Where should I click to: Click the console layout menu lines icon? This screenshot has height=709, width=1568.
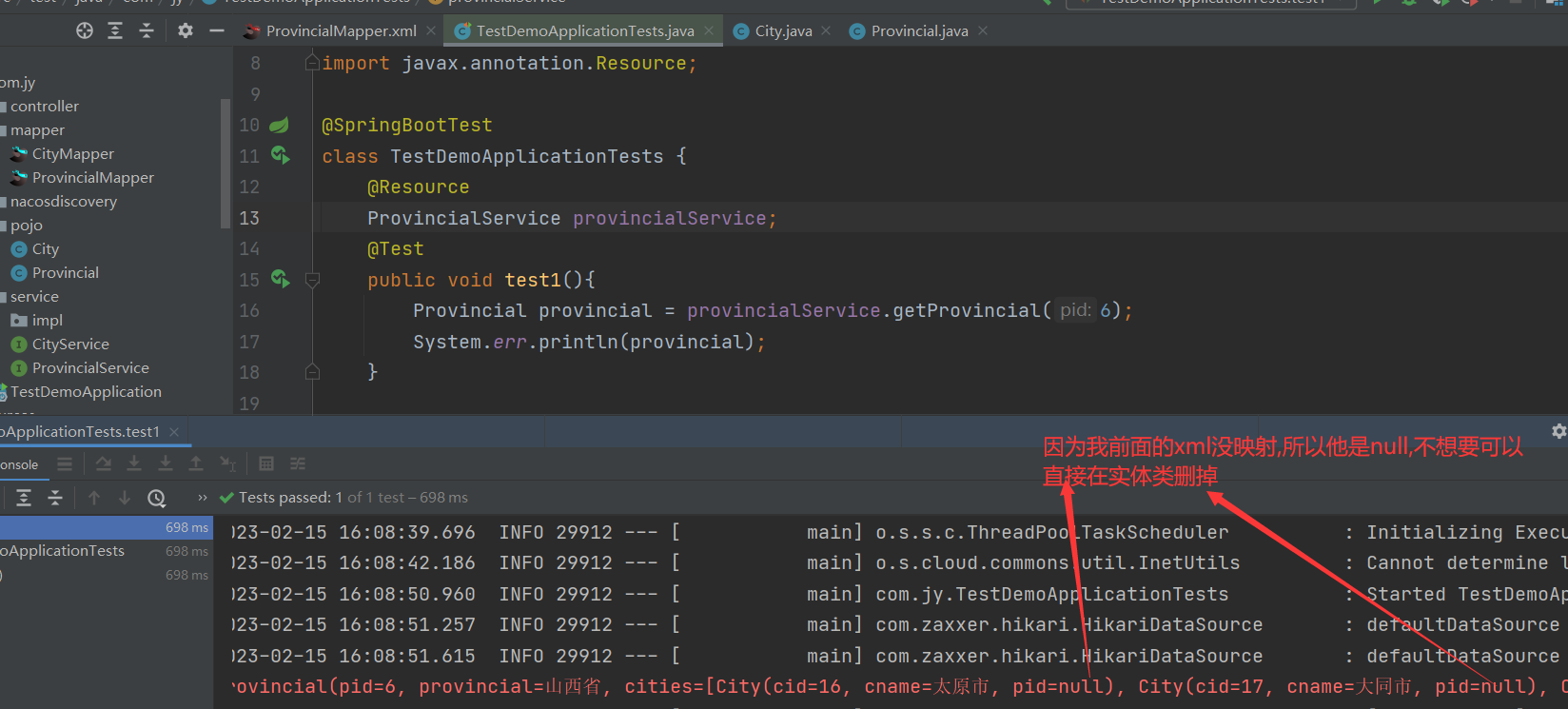click(x=65, y=463)
